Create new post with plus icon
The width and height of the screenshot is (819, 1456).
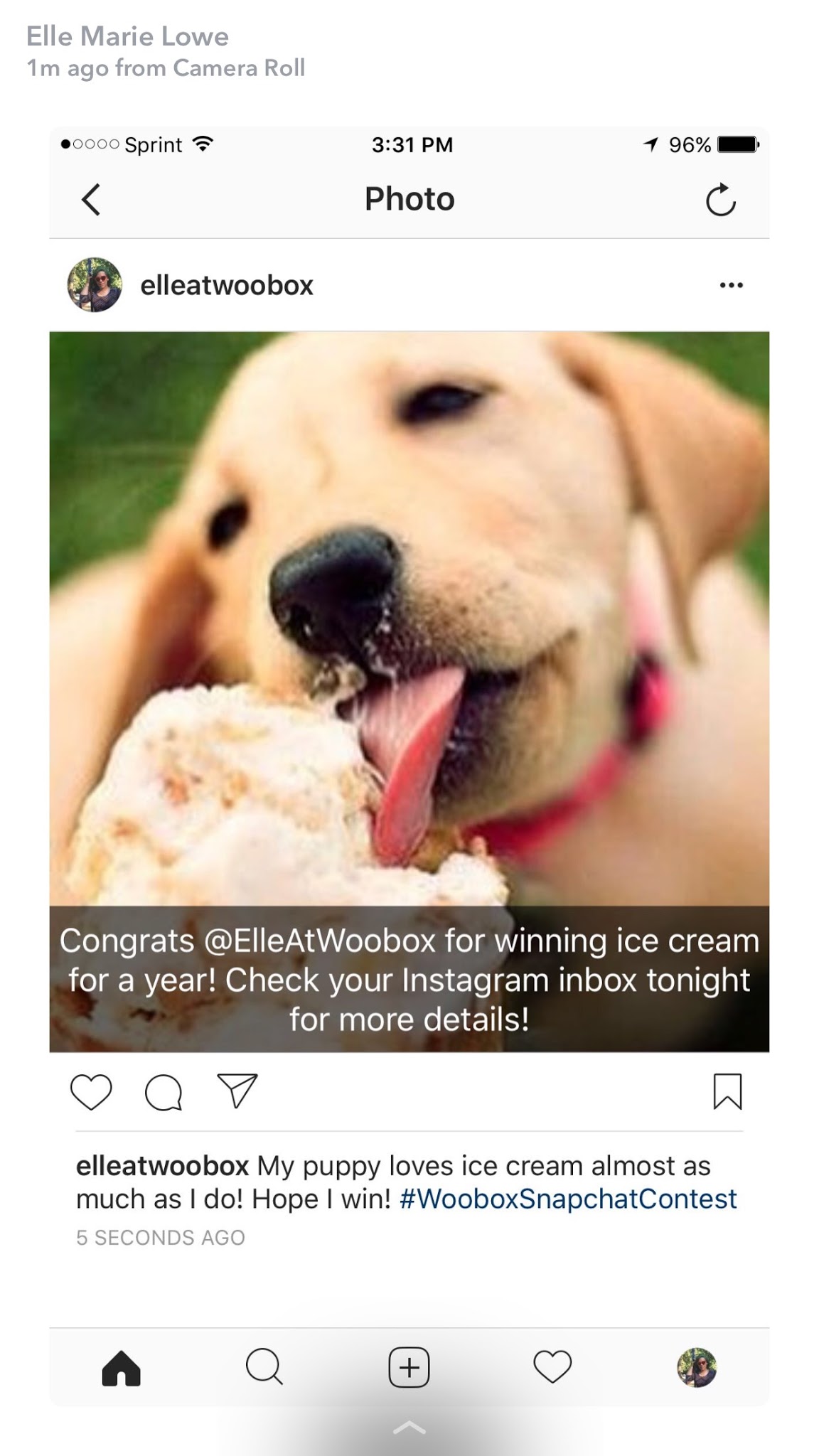(x=409, y=1367)
